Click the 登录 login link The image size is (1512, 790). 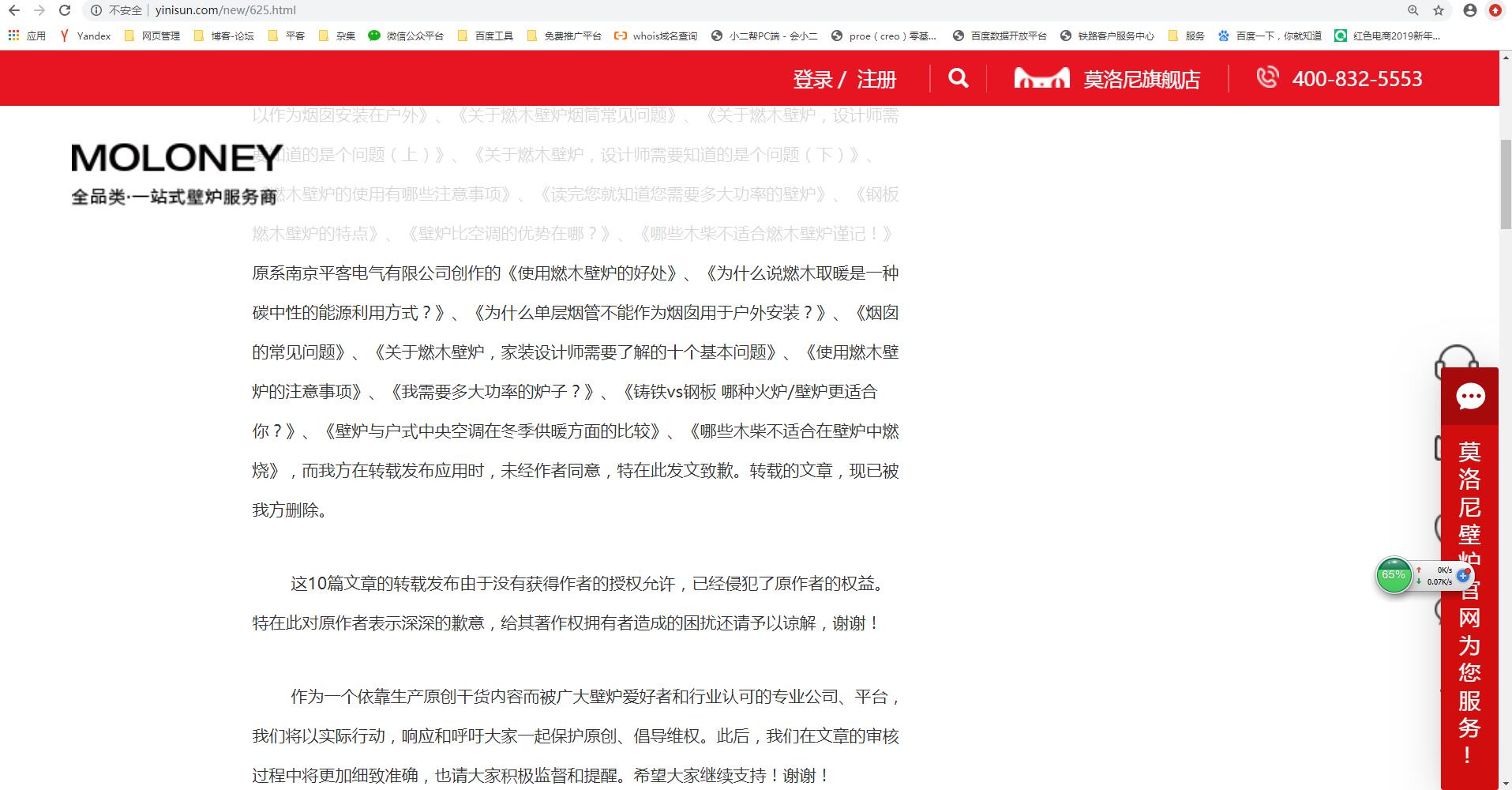(812, 79)
